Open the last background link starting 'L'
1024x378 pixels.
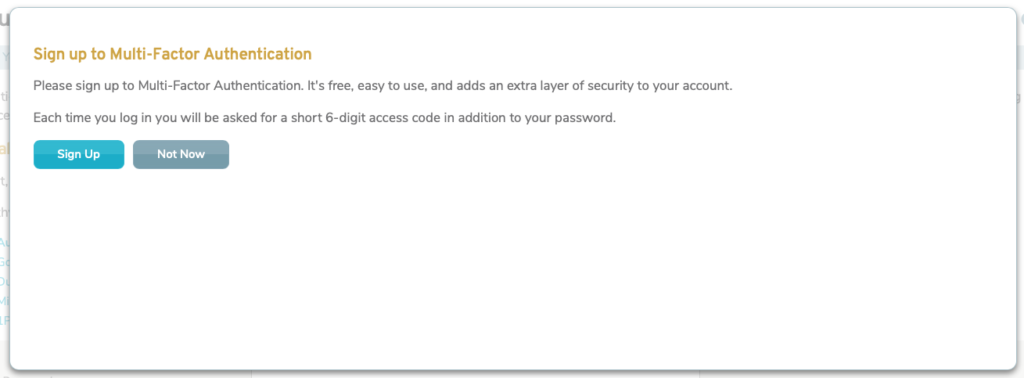5,321
